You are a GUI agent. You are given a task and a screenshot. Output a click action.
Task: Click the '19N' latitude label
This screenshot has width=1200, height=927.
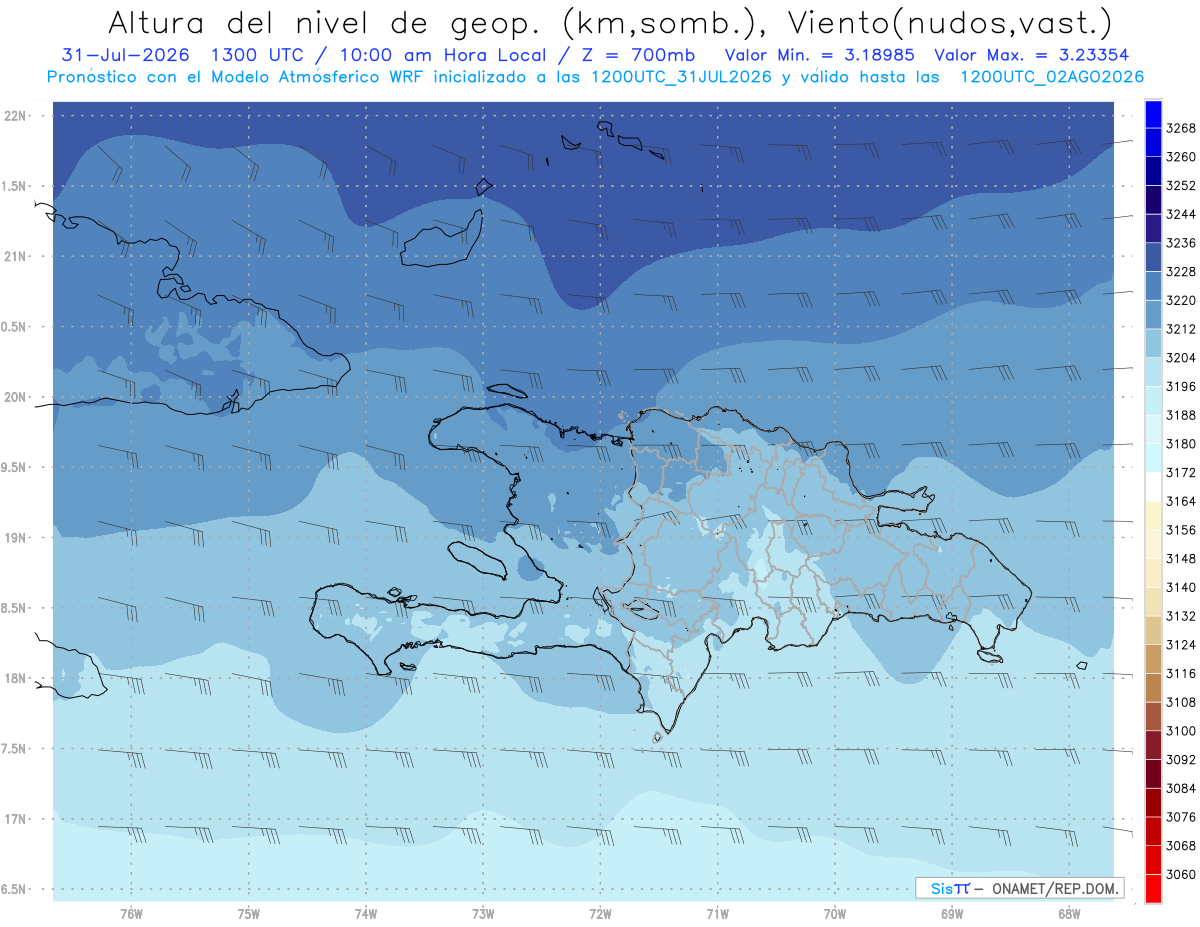[x=17, y=538]
